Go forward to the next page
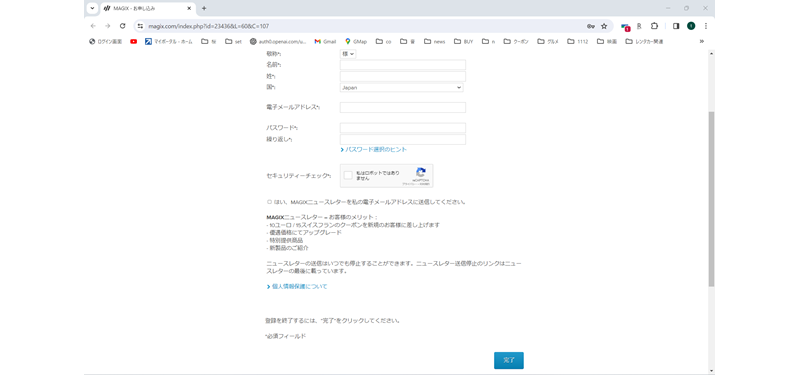The width and height of the screenshot is (800, 375). [107, 26]
